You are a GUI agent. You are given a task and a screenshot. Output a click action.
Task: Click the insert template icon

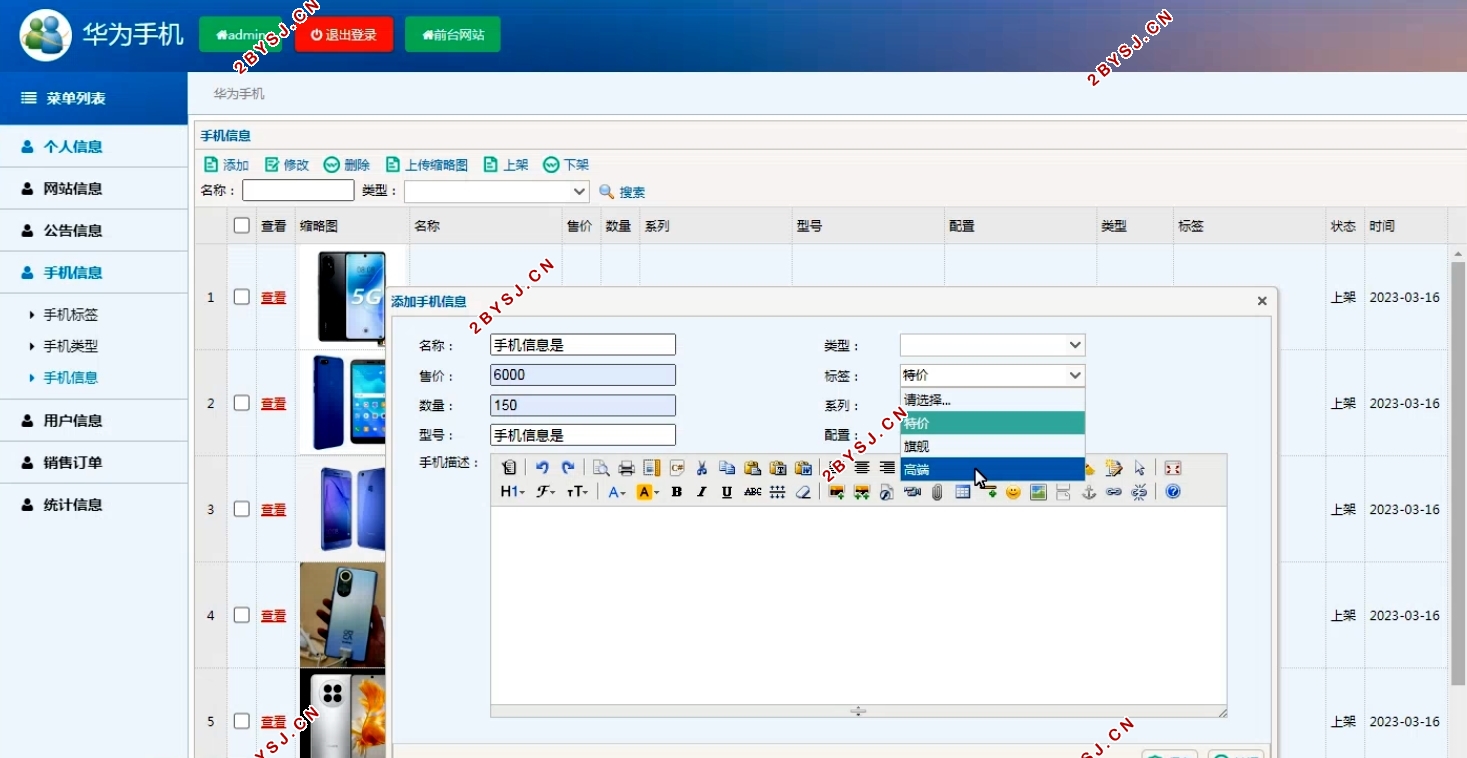pyautogui.click(x=651, y=467)
